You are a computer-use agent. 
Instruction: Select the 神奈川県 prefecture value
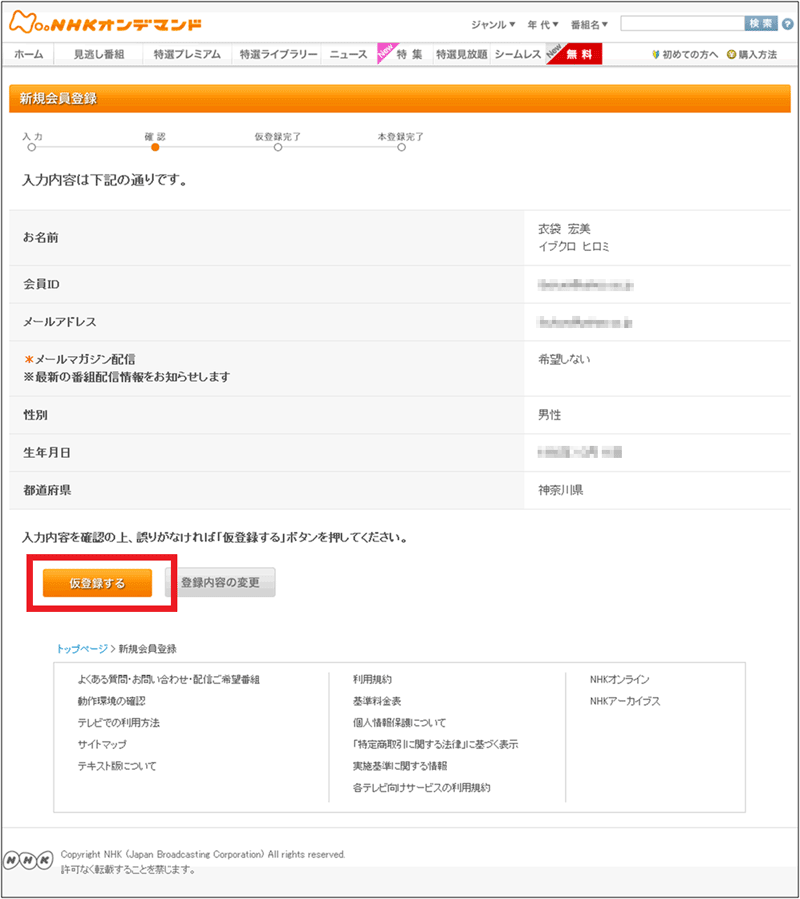560,490
